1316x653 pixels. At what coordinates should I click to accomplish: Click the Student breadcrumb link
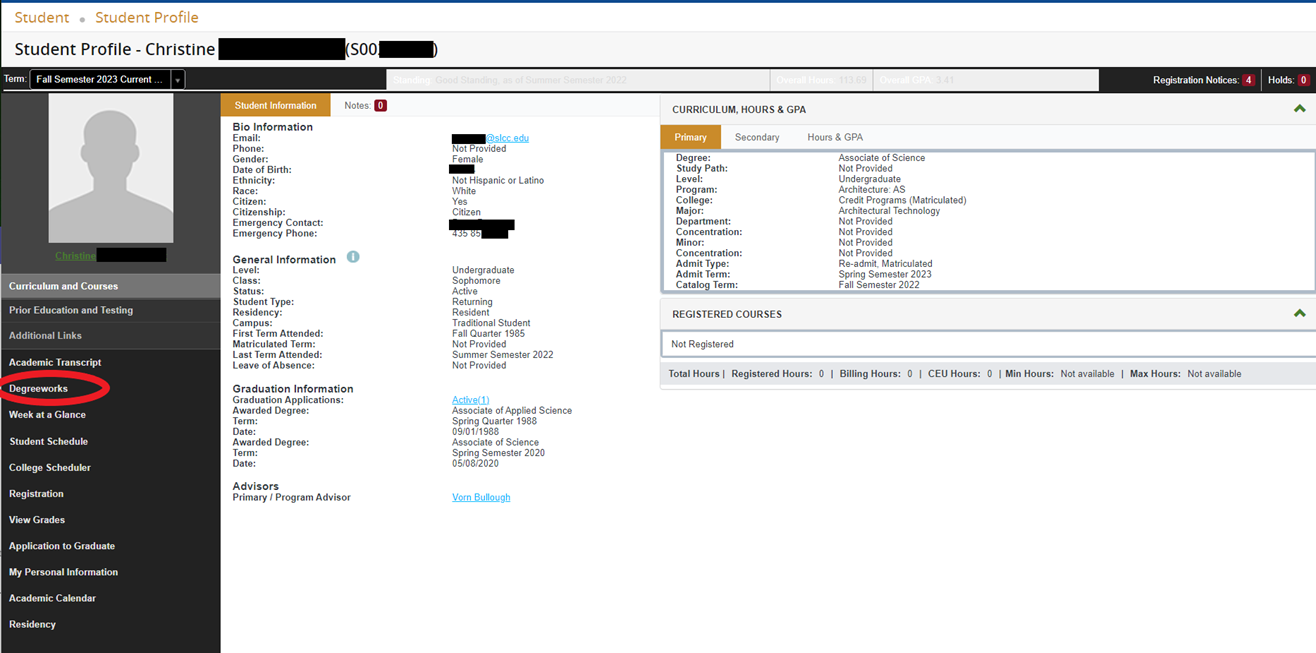[42, 18]
